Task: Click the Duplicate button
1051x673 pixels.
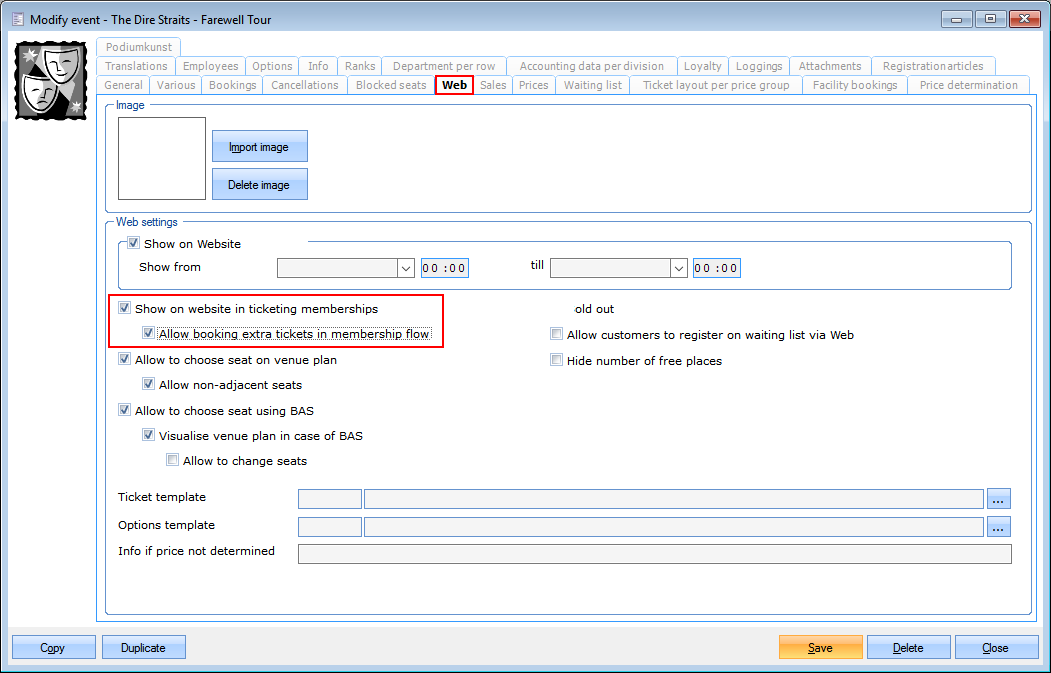Action: click(x=143, y=648)
